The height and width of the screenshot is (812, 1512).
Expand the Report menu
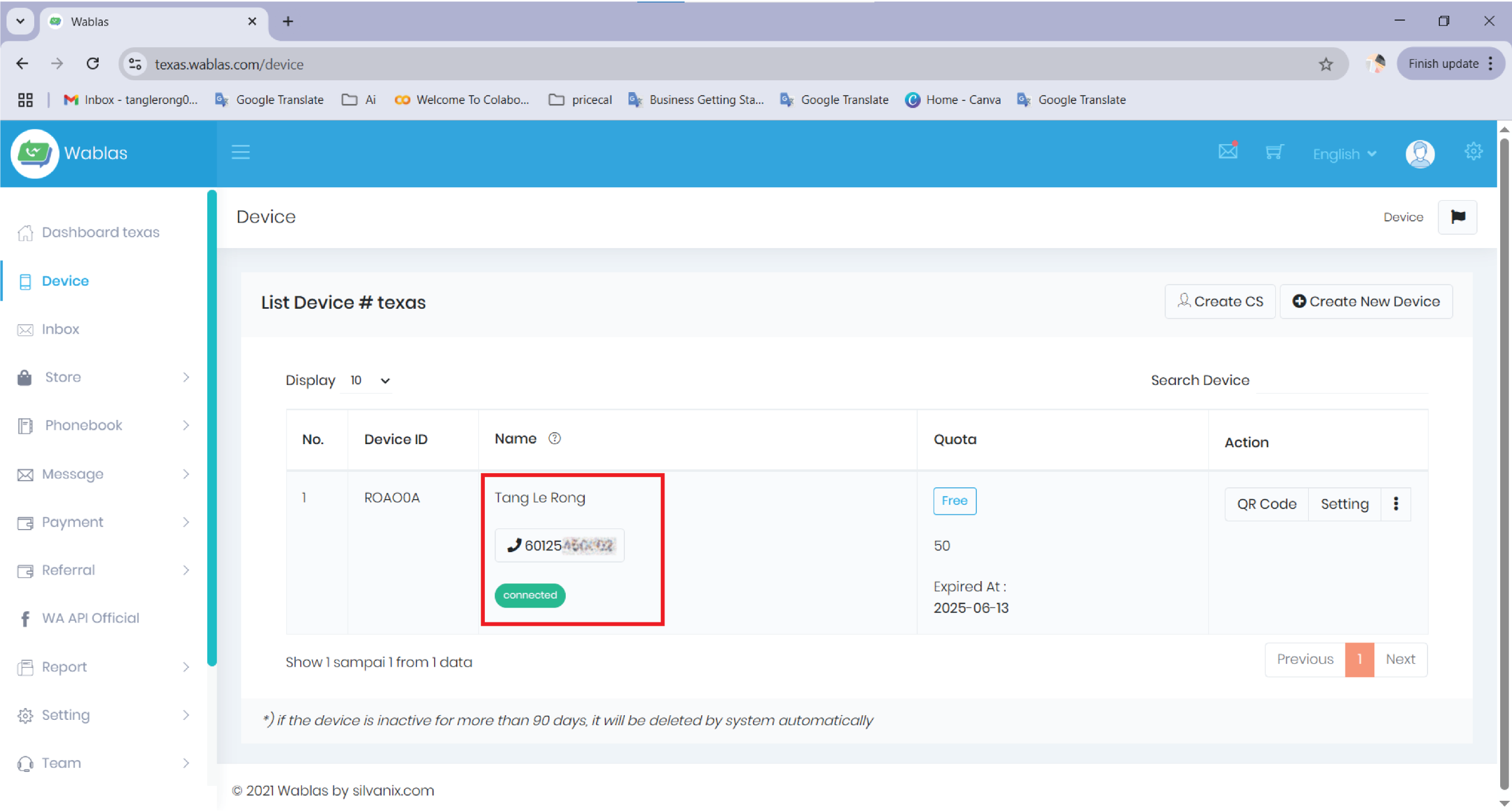pyautogui.click(x=104, y=667)
